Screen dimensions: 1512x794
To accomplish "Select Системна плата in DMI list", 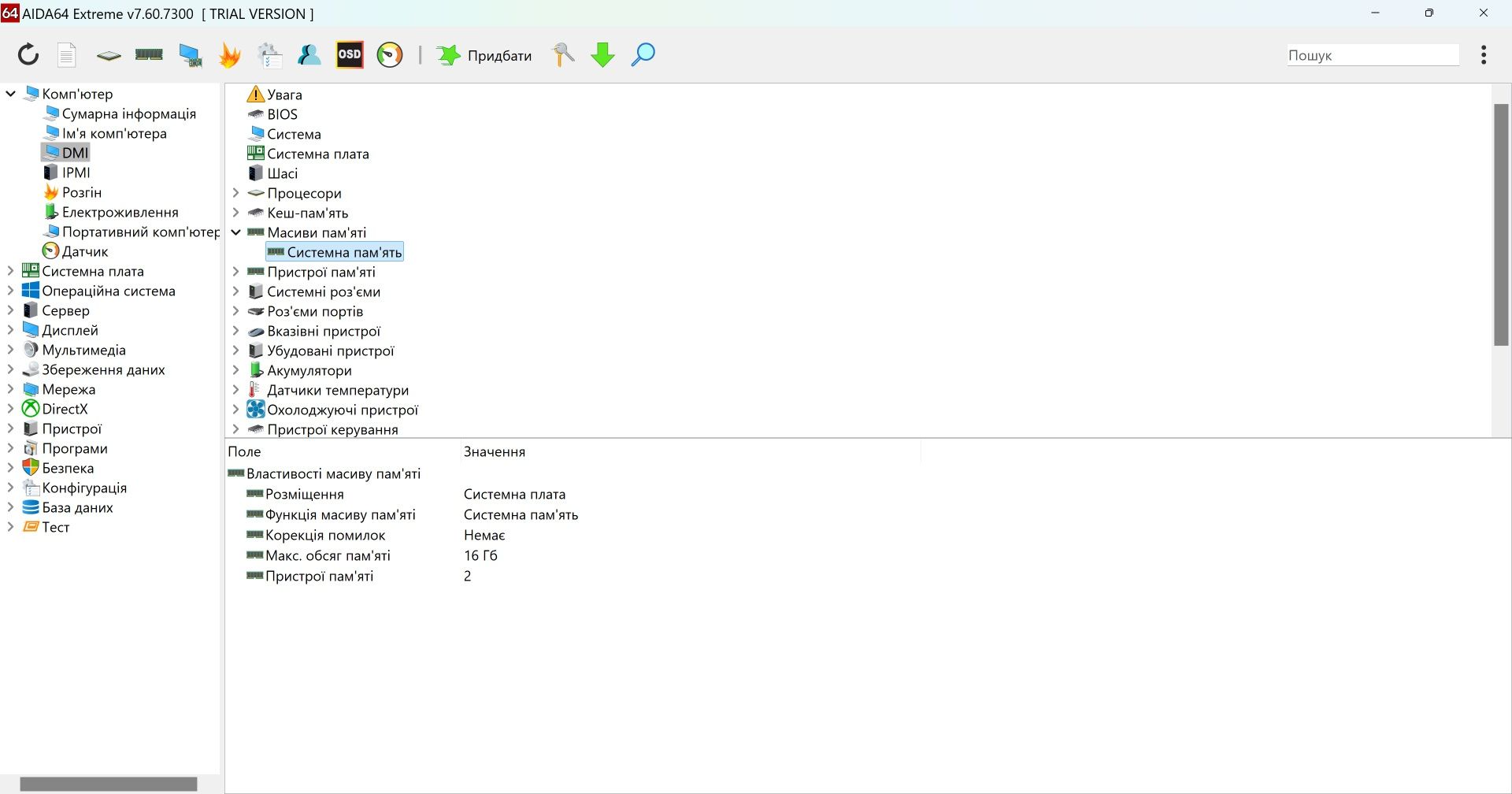I will (x=318, y=154).
